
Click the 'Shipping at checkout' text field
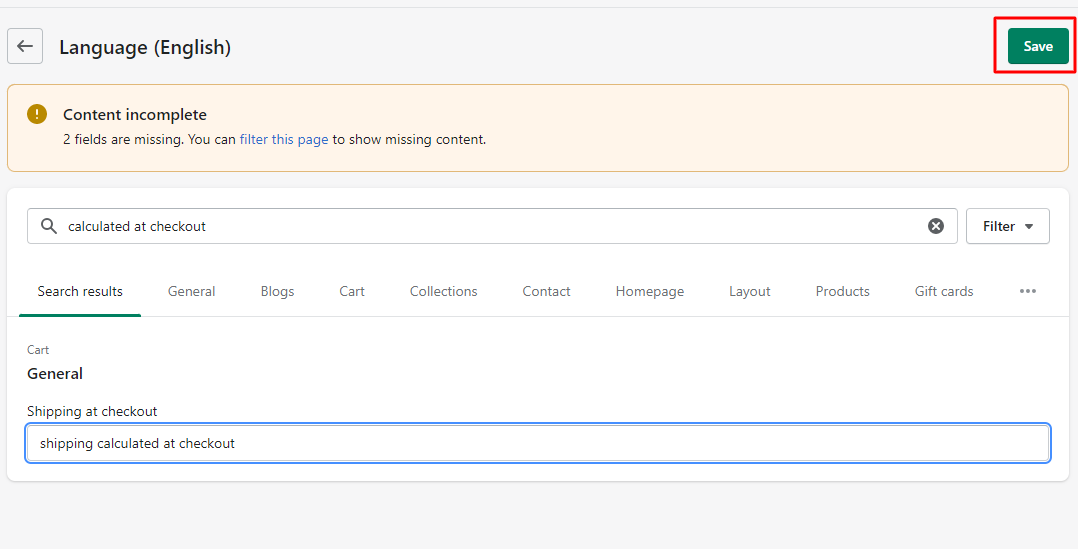(x=538, y=443)
